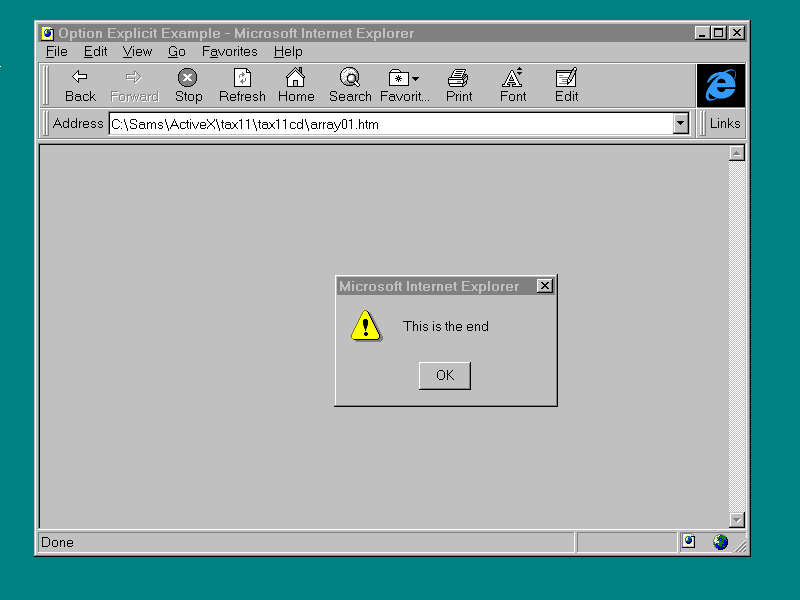Change text size with Font icon
Viewport: 800px width, 600px height.
513,78
